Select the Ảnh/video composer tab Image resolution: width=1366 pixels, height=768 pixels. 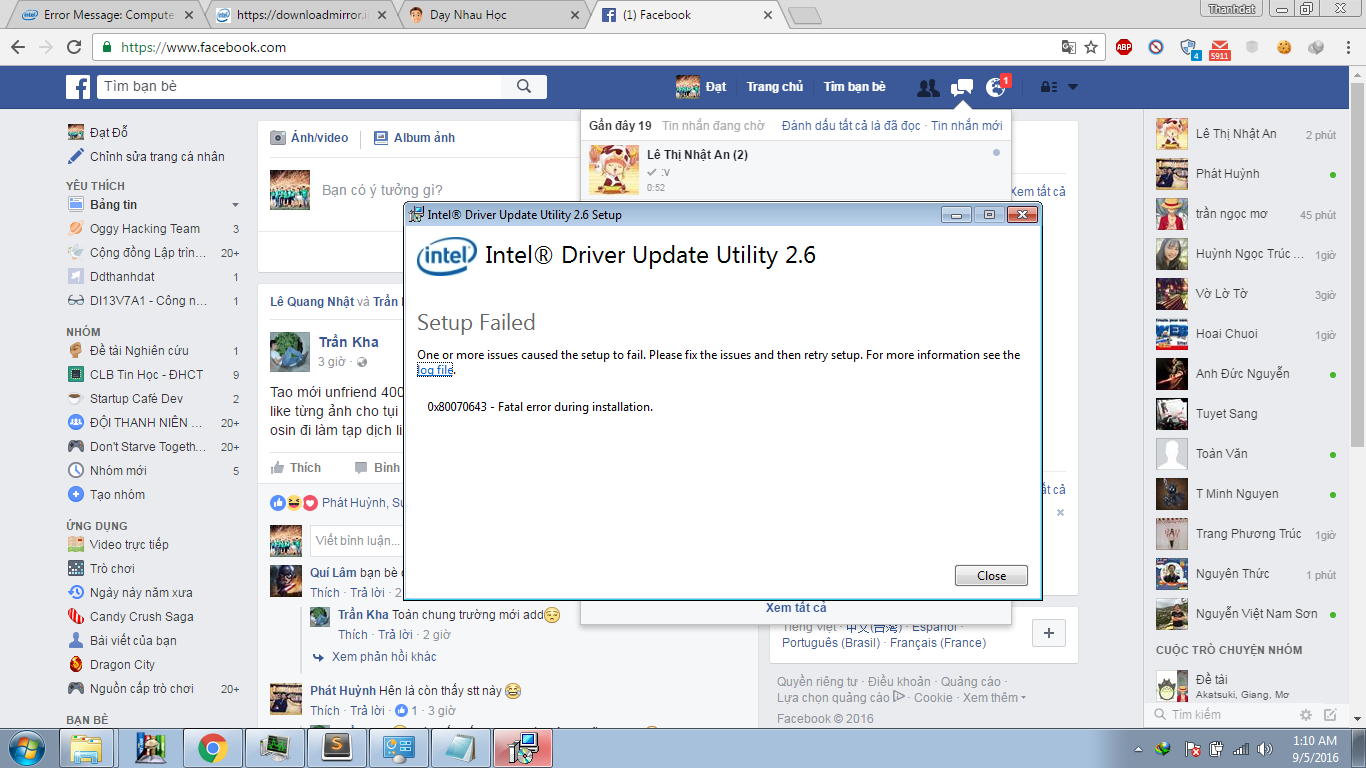pos(310,138)
